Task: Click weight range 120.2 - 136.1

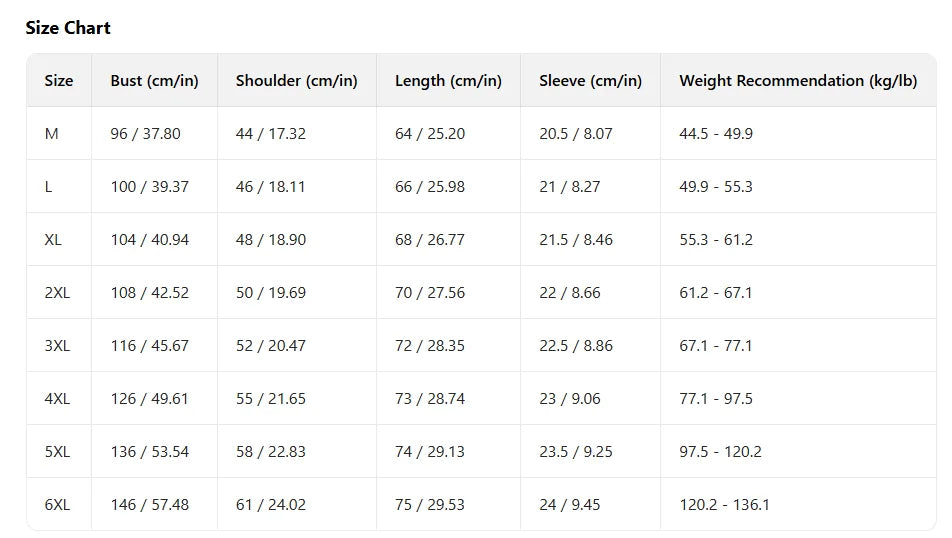Action: tap(725, 505)
